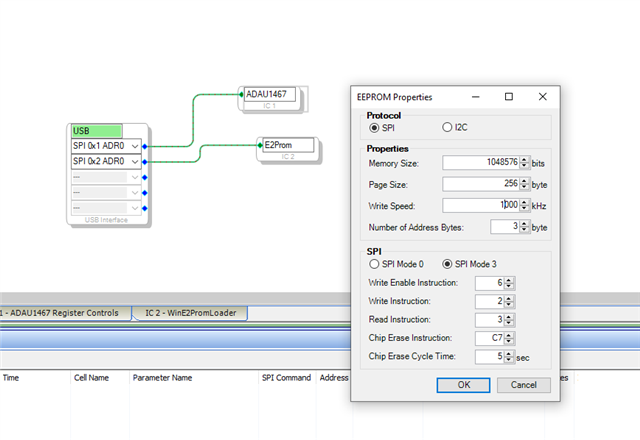
Task: Adjust Read Instruction spinner arrows
Action: point(509,320)
